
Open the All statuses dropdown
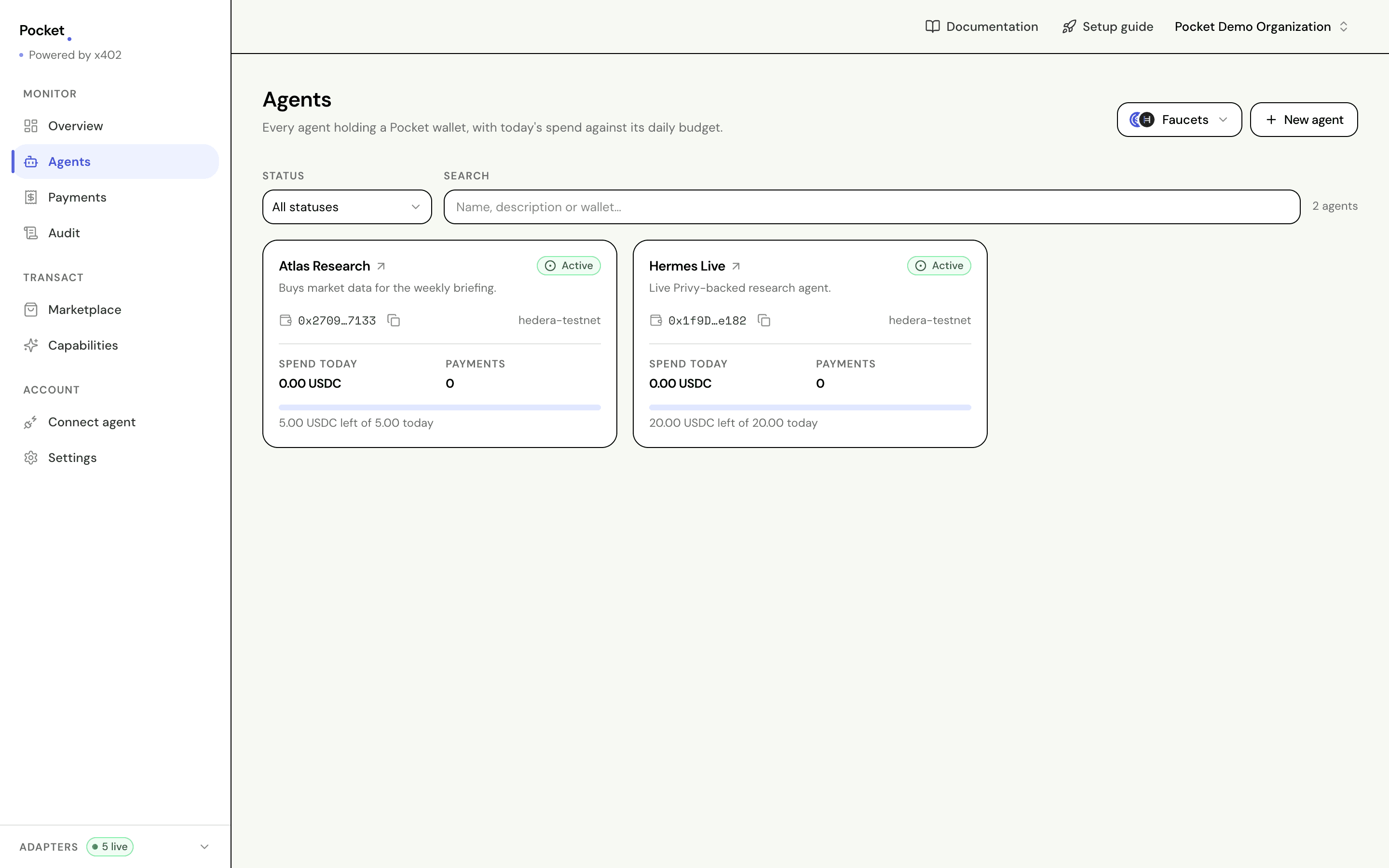(x=347, y=207)
